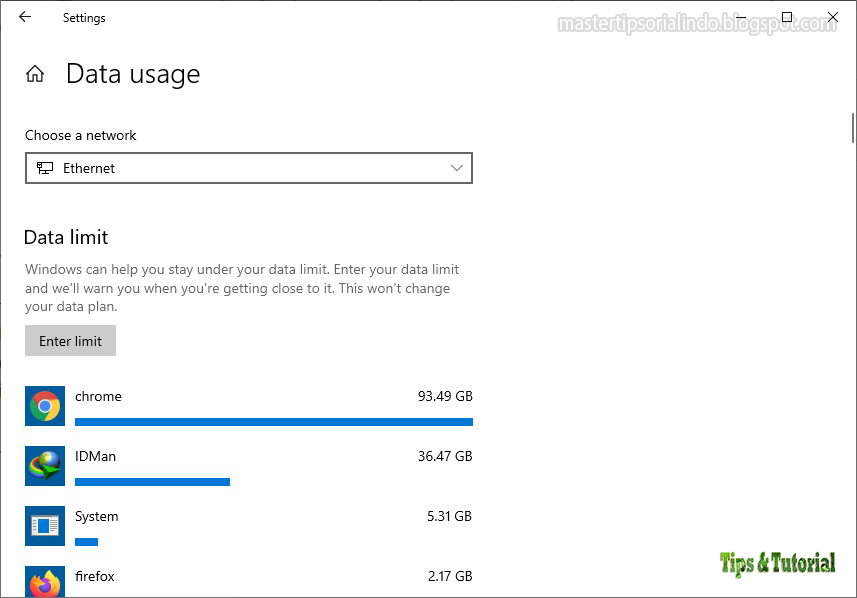Click the dropdown chevron beside Ethernet
857x598 pixels.
click(456, 168)
